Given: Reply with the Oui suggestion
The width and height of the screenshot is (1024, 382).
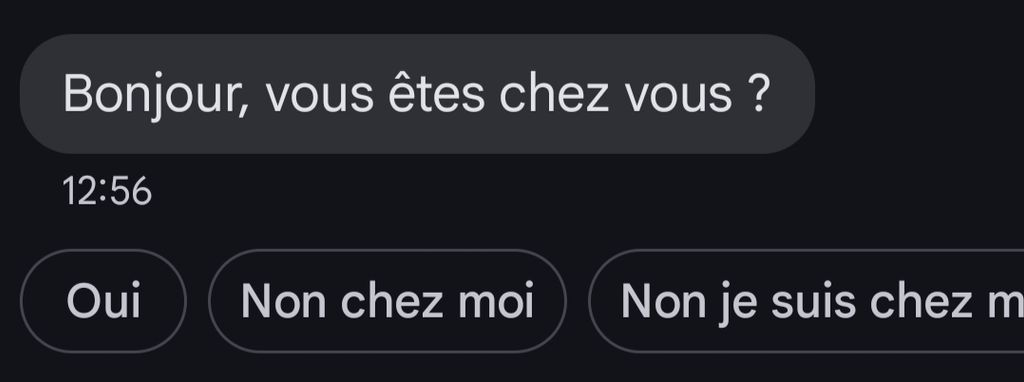Looking at the screenshot, I should click(103, 301).
